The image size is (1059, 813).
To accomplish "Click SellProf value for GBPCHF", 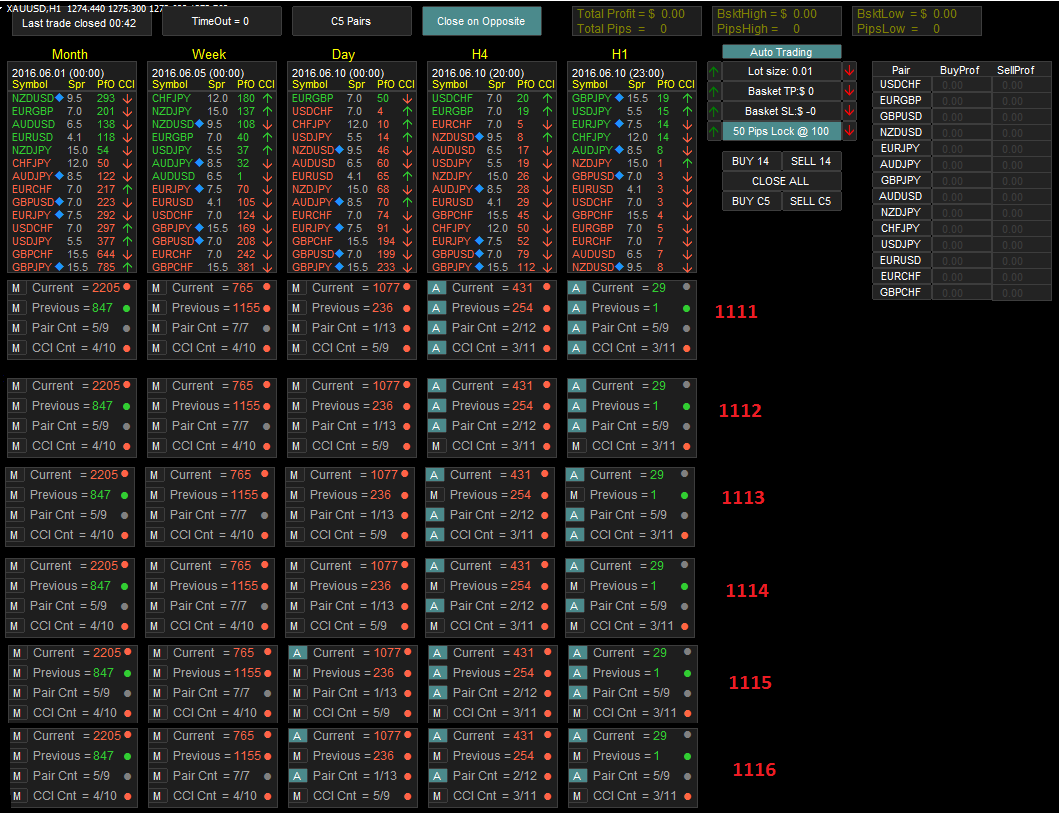I will pyautogui.click(x=1021, y=292).
